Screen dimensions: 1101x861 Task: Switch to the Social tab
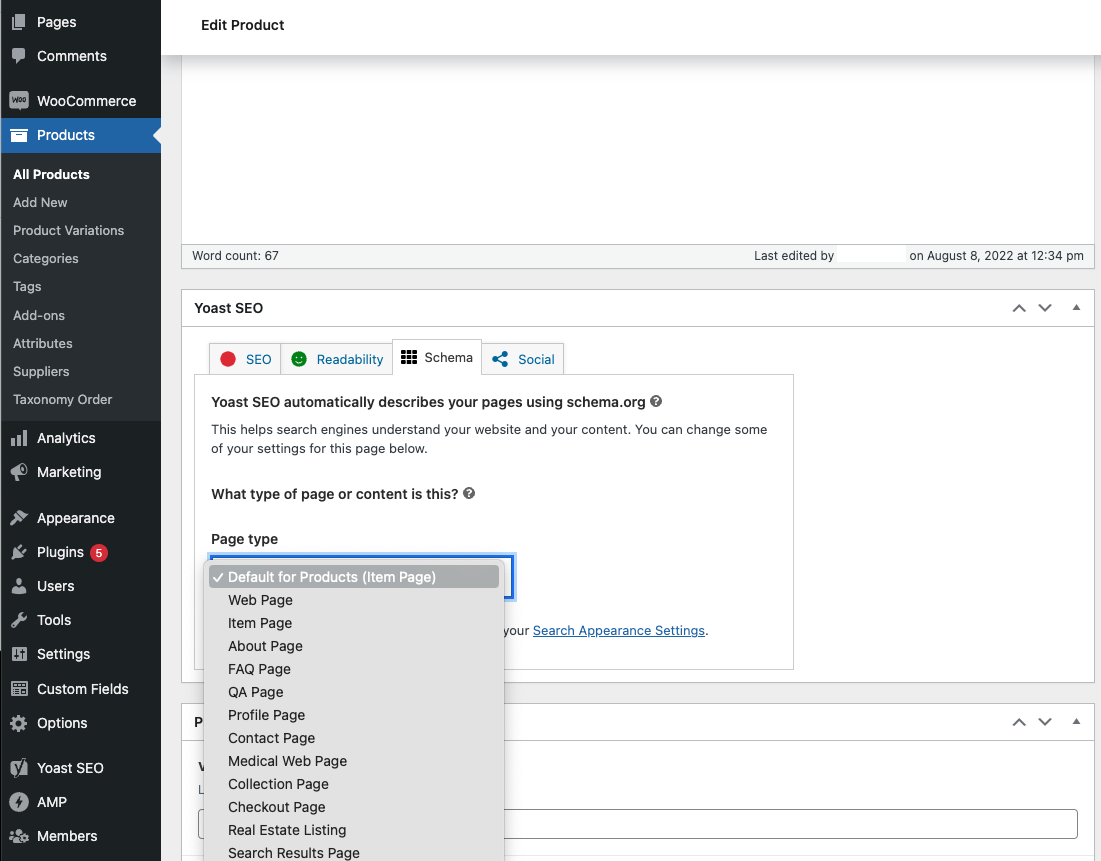[523, 358]
